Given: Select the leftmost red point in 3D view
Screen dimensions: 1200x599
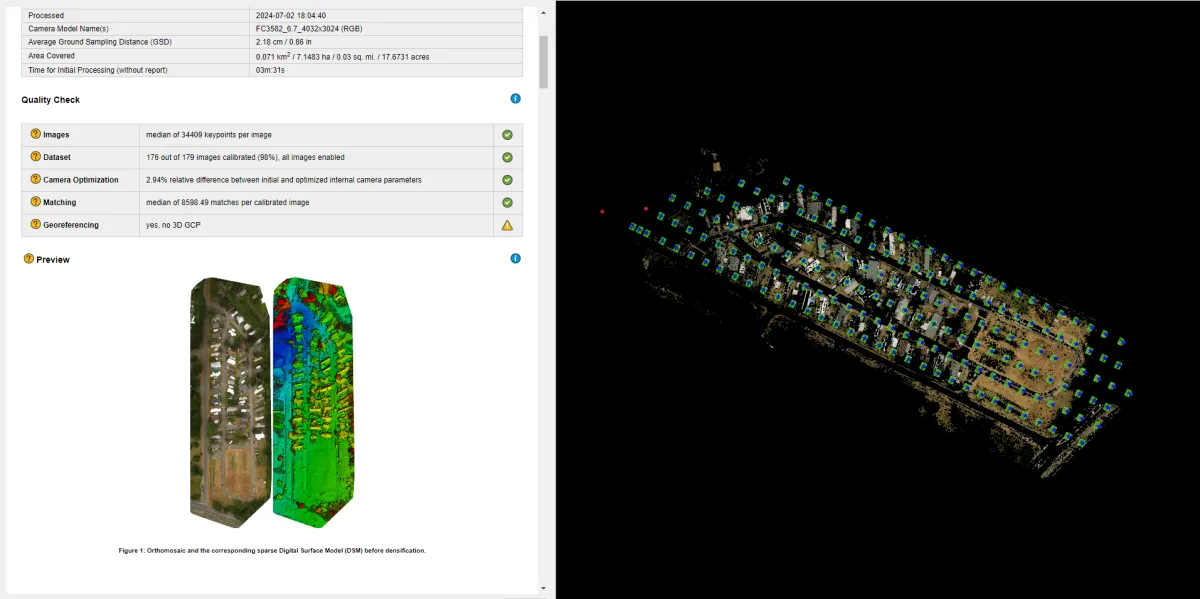Looking at the screenshot, I should click(x=602, y=212).
